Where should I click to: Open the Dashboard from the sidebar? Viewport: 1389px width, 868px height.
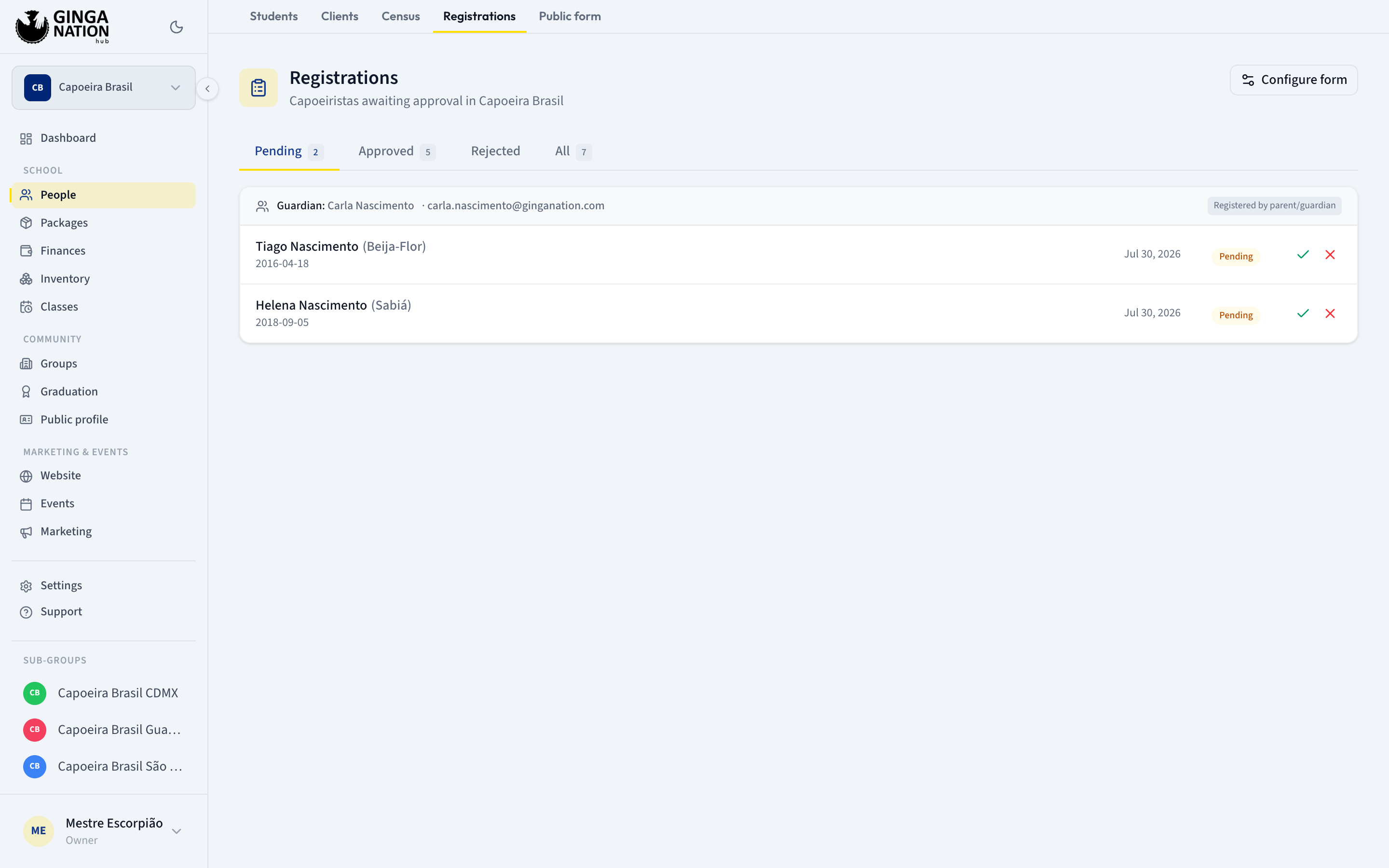pyautogui.click(x=103, y=138)
